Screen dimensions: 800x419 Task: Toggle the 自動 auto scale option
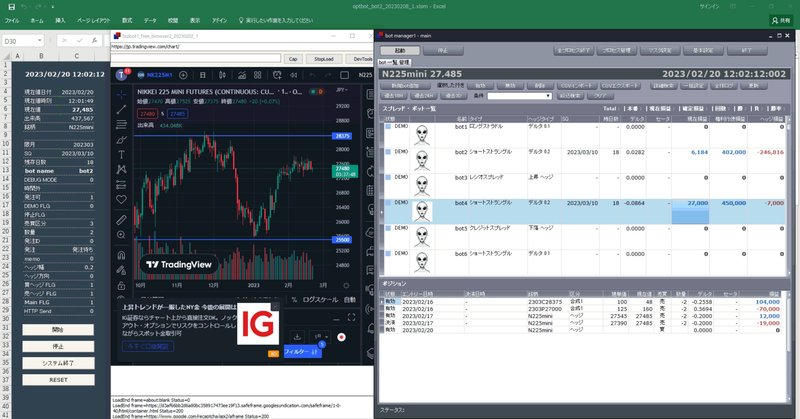[x=350, y=300]
